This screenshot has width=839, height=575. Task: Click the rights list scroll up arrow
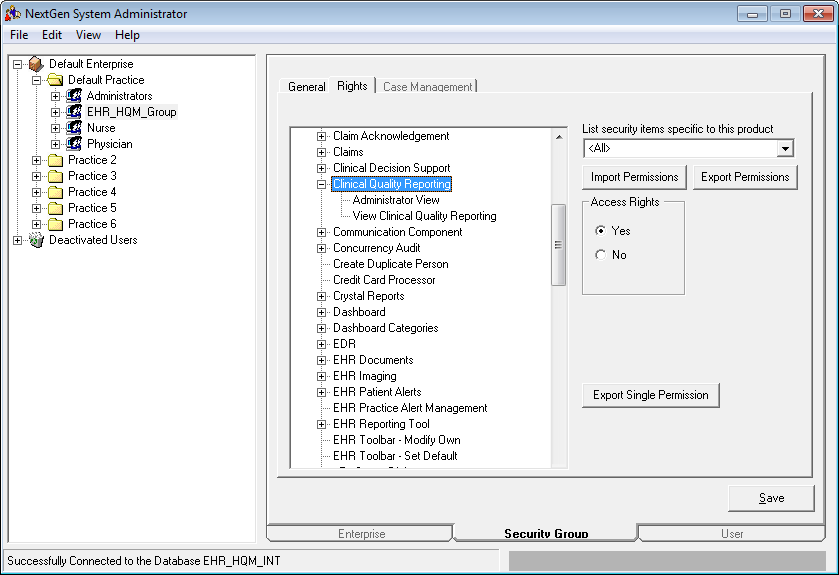click(x=559, y=137)
